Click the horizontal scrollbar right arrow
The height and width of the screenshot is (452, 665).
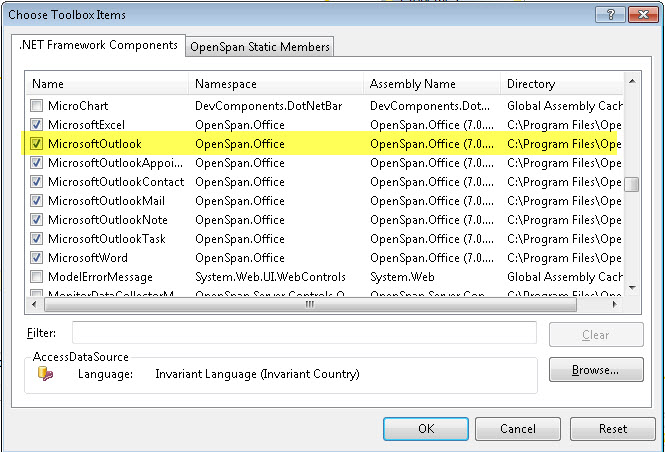click(x=615, y=304)
